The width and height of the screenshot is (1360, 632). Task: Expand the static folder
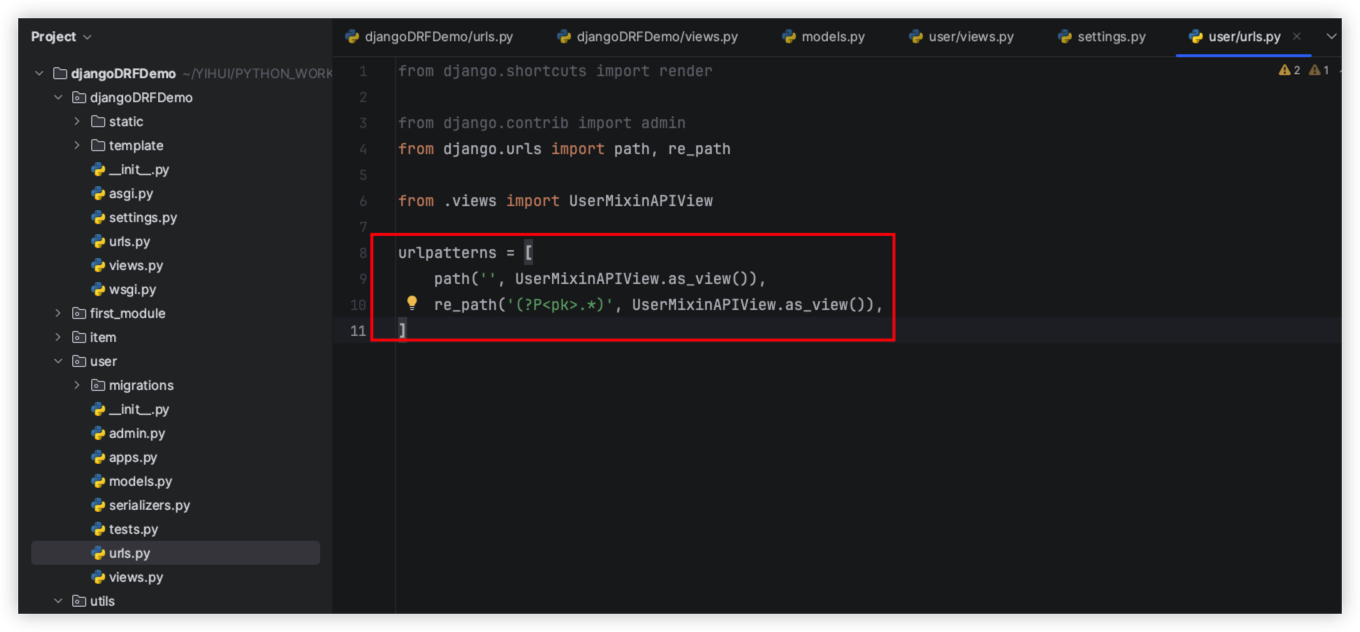[x=77, y=122]
